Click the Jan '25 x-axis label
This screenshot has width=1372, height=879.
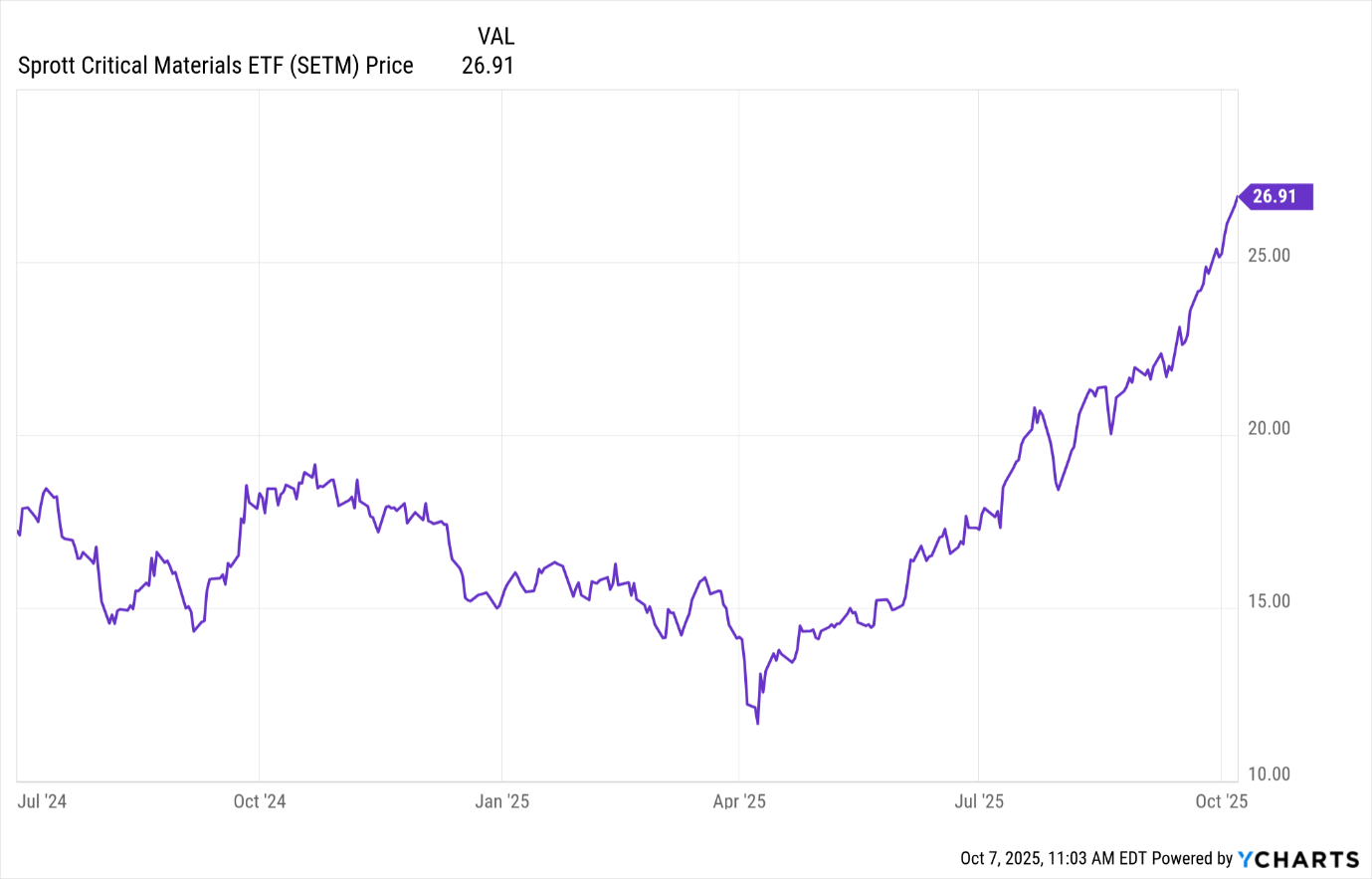coord(501,801)
